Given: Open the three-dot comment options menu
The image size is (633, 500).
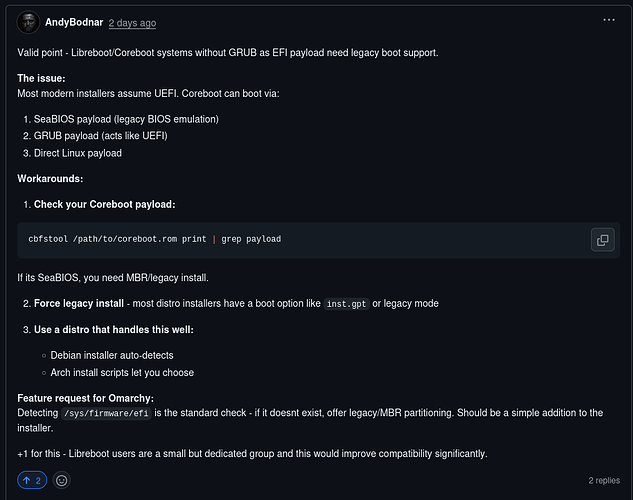Looking at the screenshot, I should (x=608, y=20).
